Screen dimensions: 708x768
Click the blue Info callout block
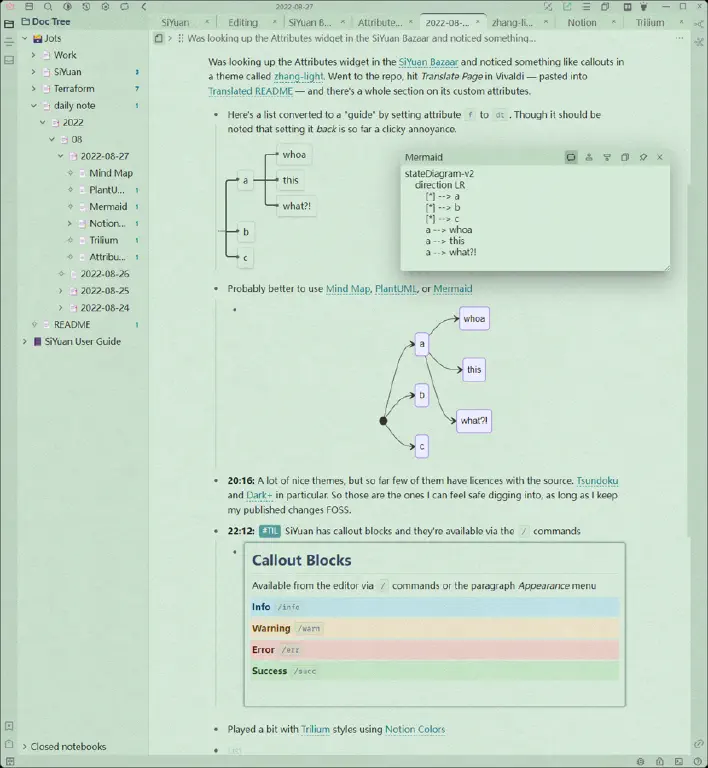(435, 607)
